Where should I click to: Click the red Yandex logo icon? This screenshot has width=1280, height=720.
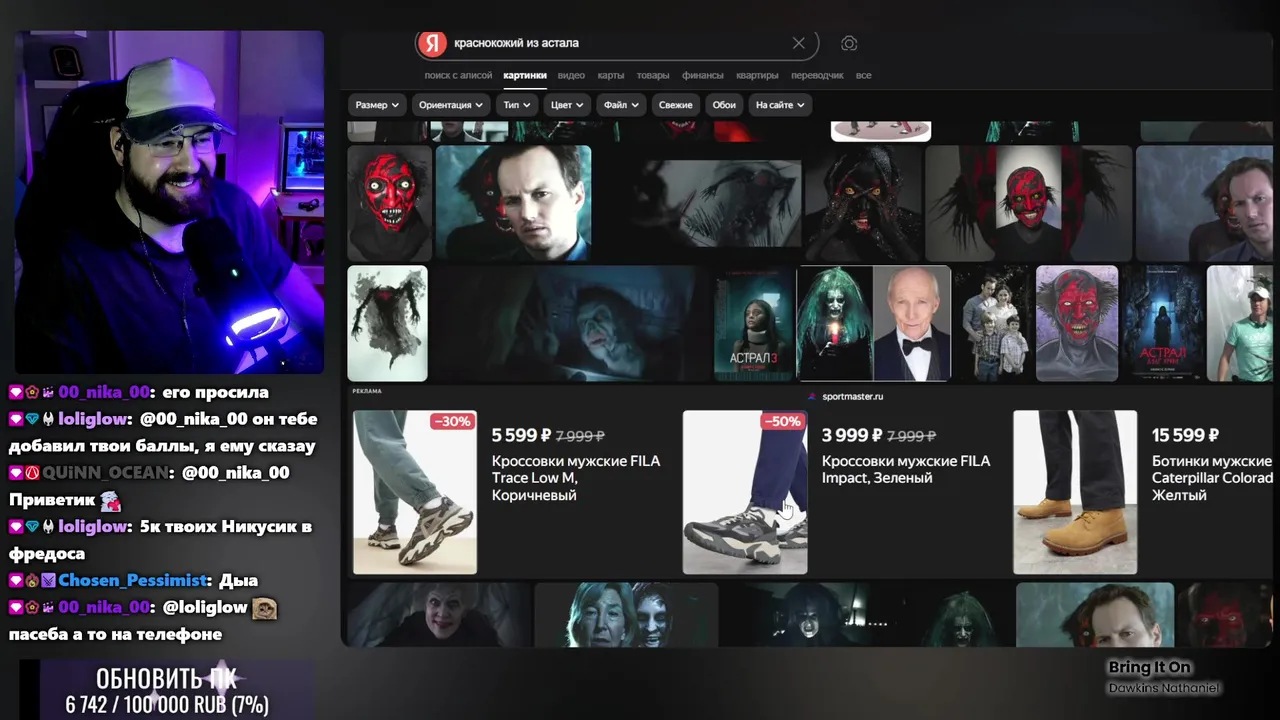pos(432,43)
